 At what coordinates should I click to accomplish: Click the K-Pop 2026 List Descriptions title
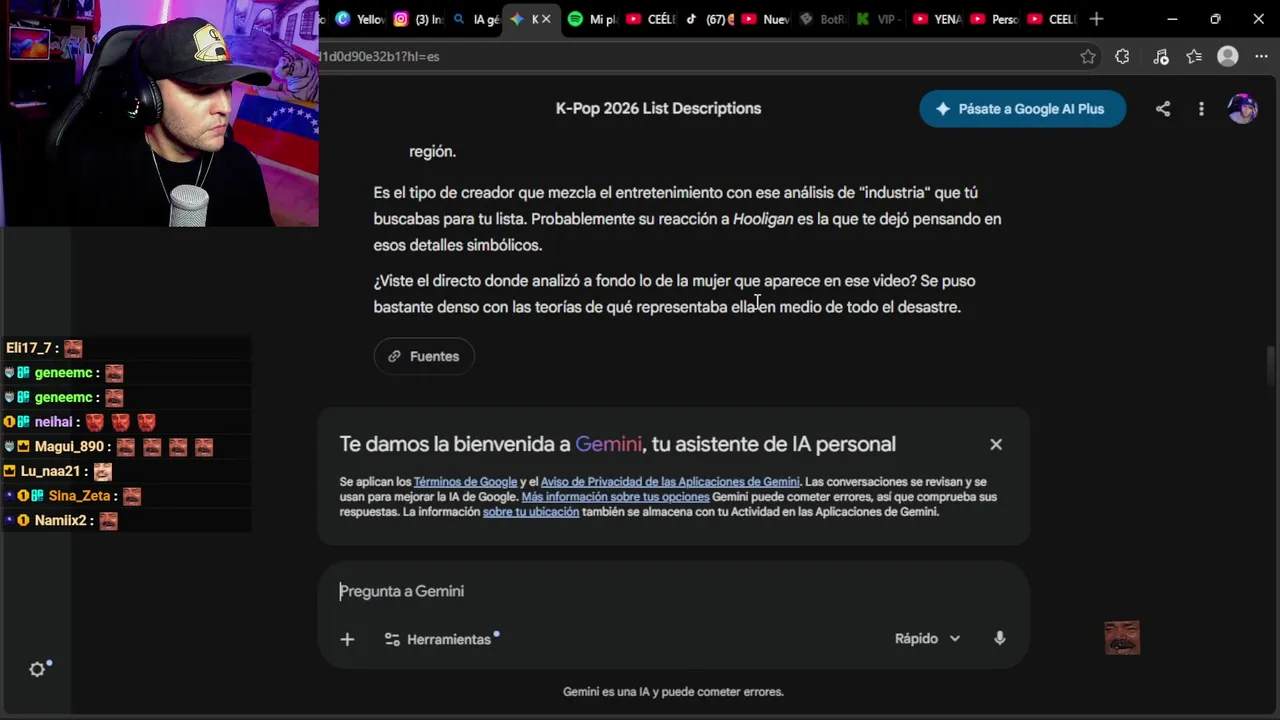(x=658, y=109)
